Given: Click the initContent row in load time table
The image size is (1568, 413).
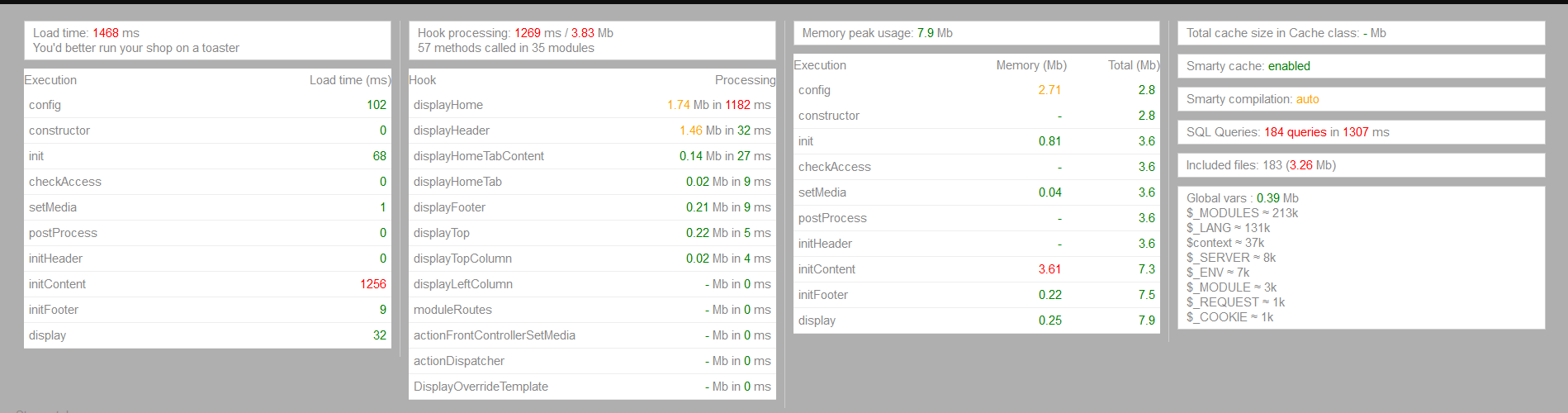Looking at the screenshot, I should click(207, 284).
